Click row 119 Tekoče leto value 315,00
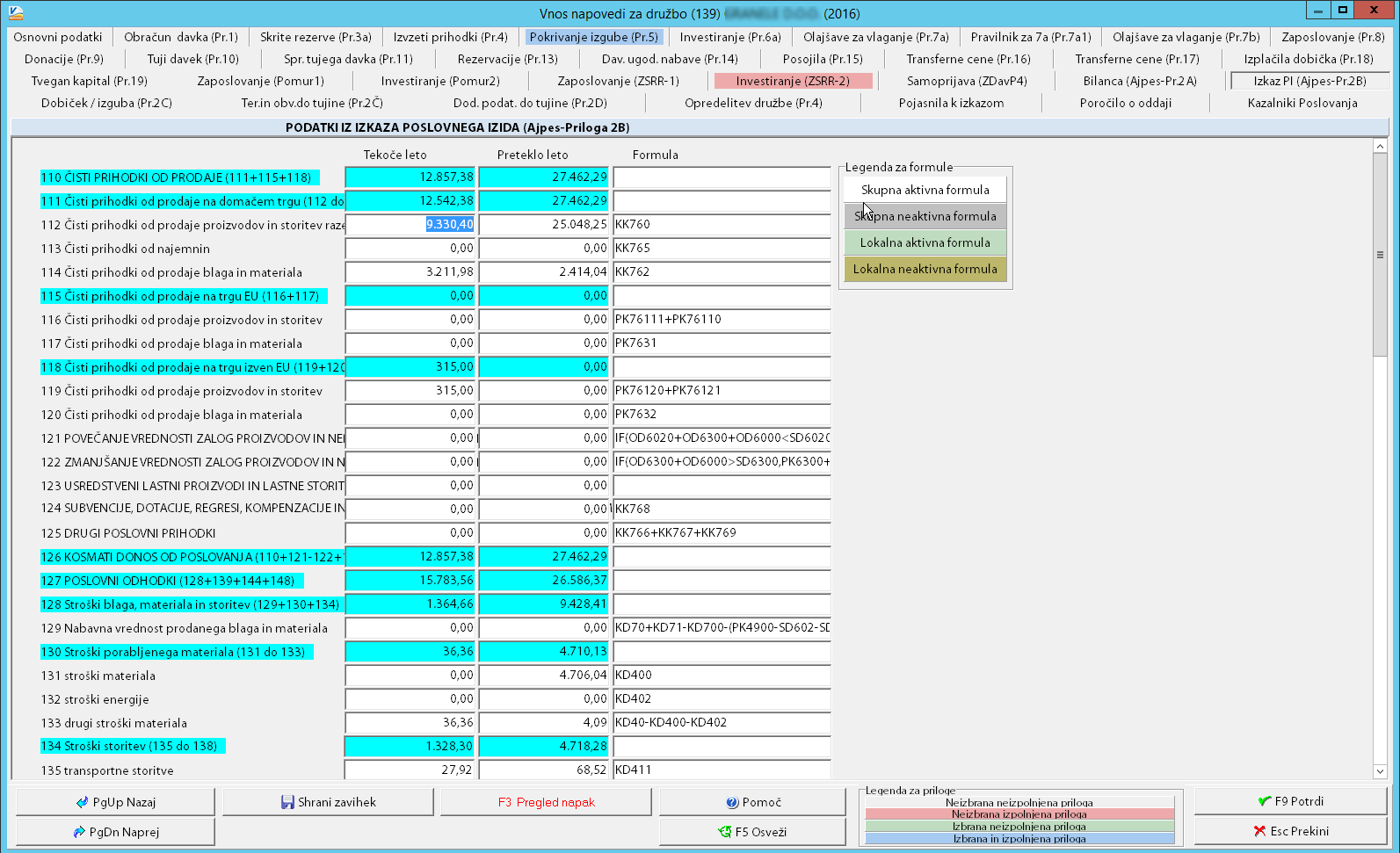 (x=410, y=391)
